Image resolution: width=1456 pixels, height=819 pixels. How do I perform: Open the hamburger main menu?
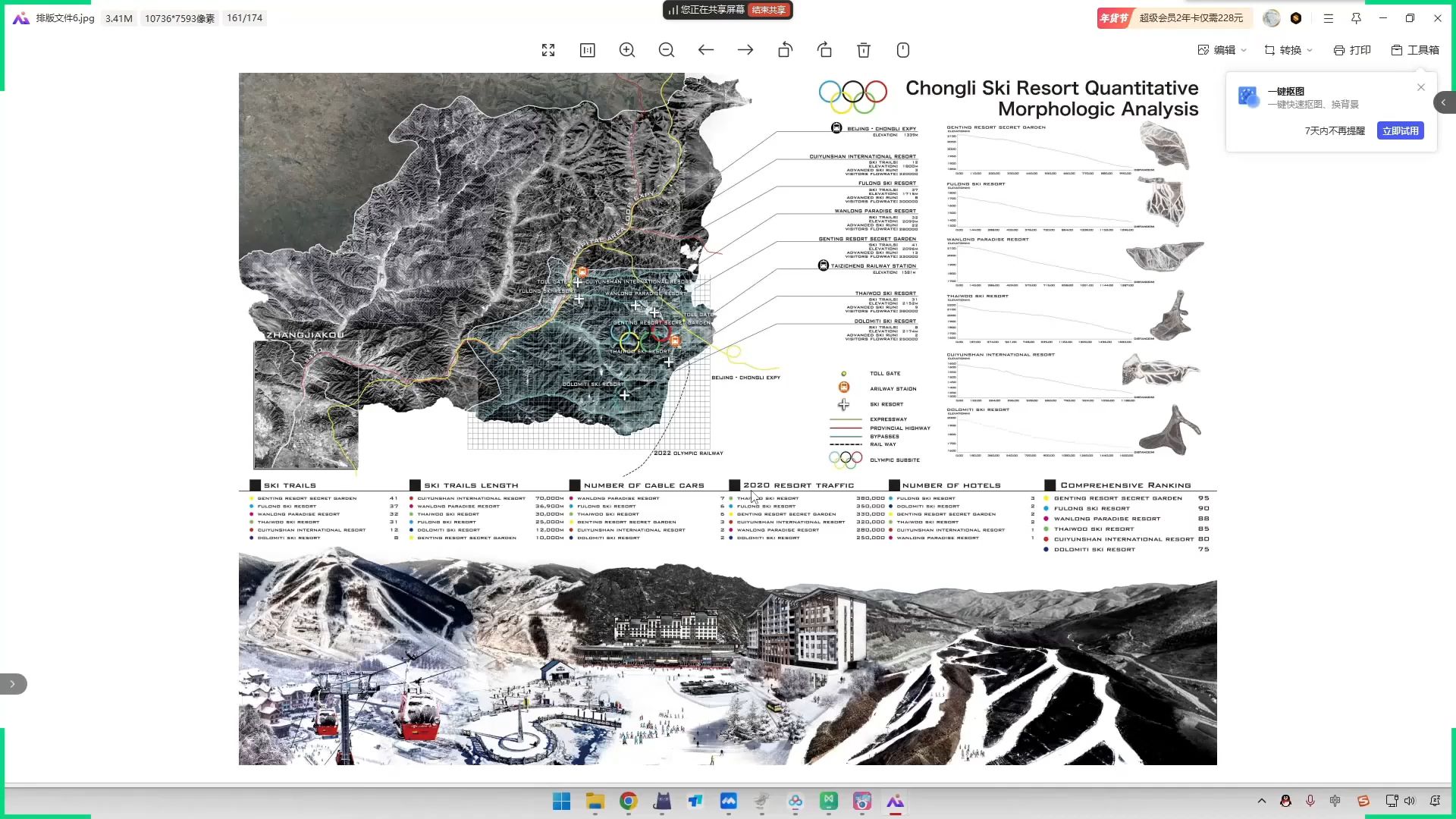(x=1328, y=18)
